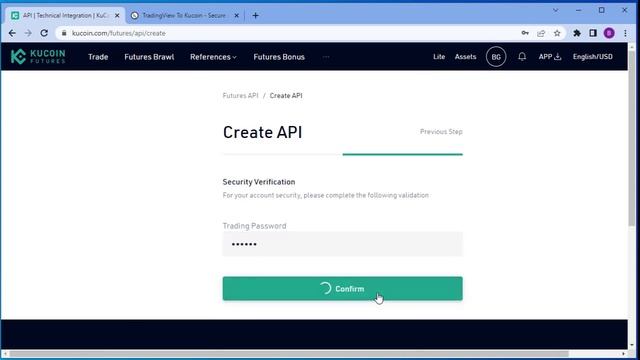
Task: Close the TradingView To Kucoin tab
Action: (236, 16)
